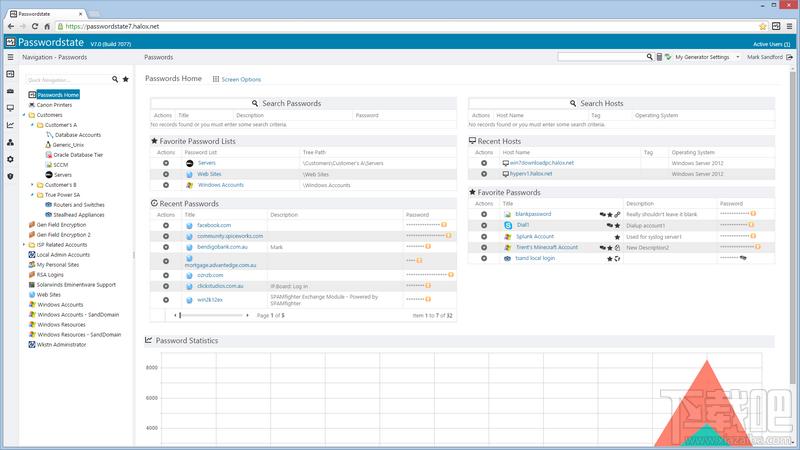Copy the facebook.com password to clipboard
800x450 pixels.
(444, 224)
